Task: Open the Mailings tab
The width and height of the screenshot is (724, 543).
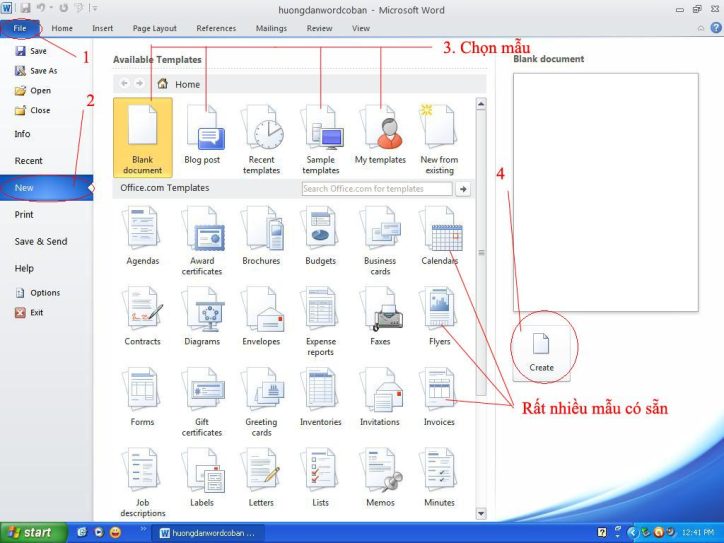Action: [272, 28]
